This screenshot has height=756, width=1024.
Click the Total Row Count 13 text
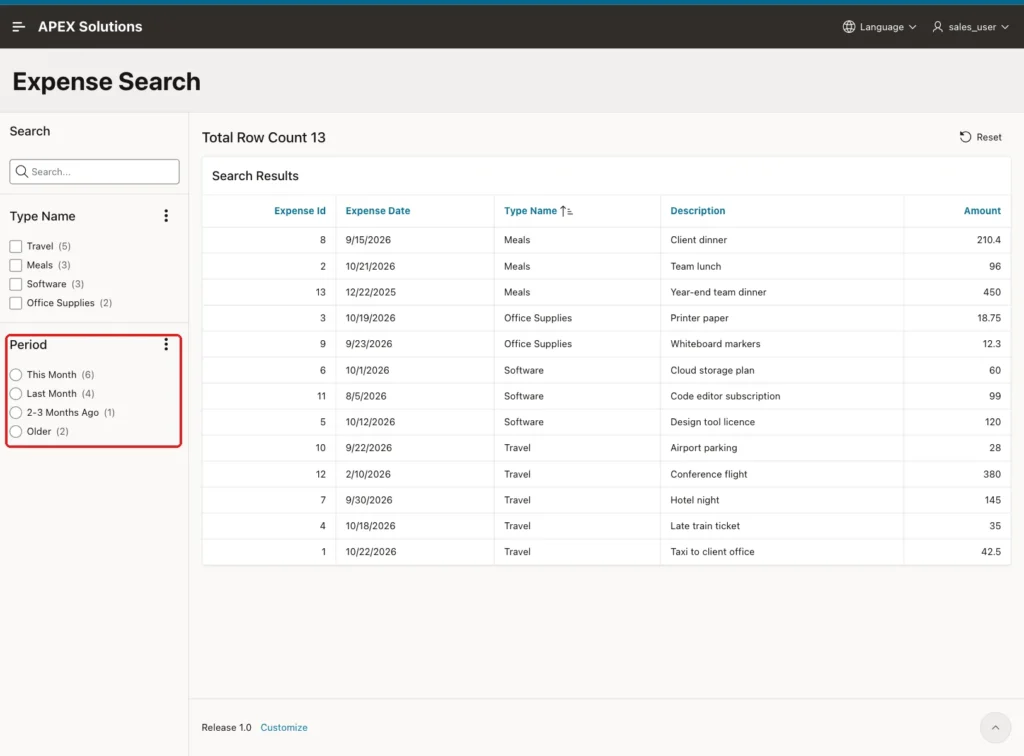coord(263,137)
